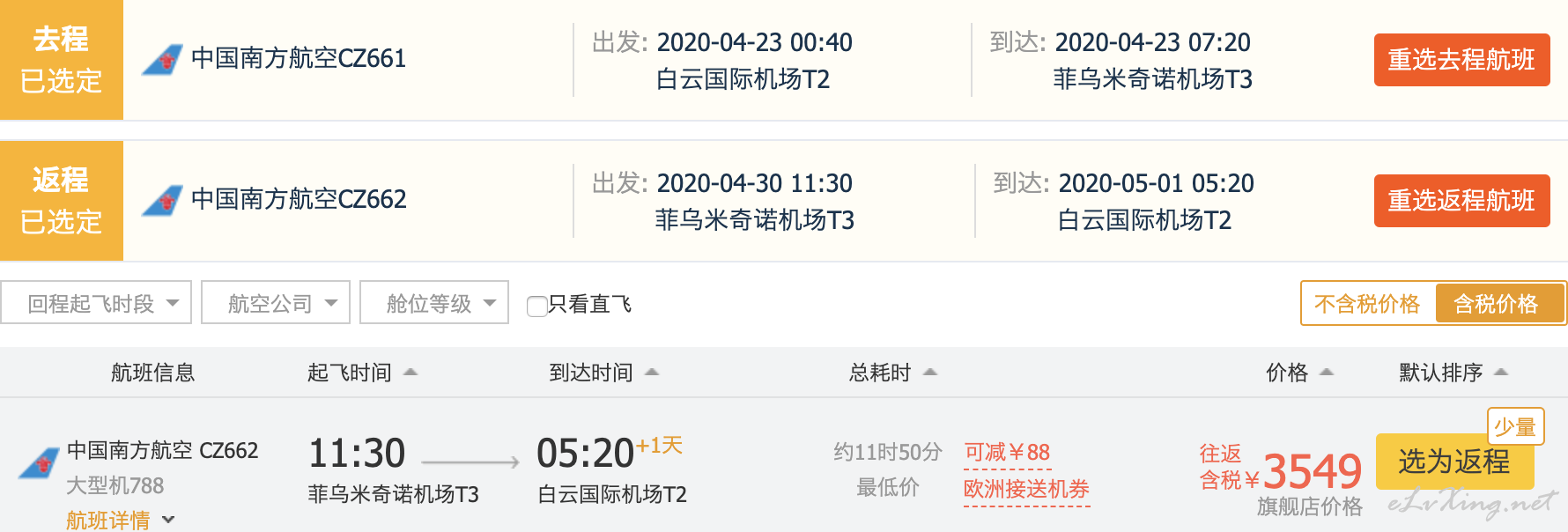
Task: Open 舱位等级 cabin class dropdown
Action: click(434, 302)
